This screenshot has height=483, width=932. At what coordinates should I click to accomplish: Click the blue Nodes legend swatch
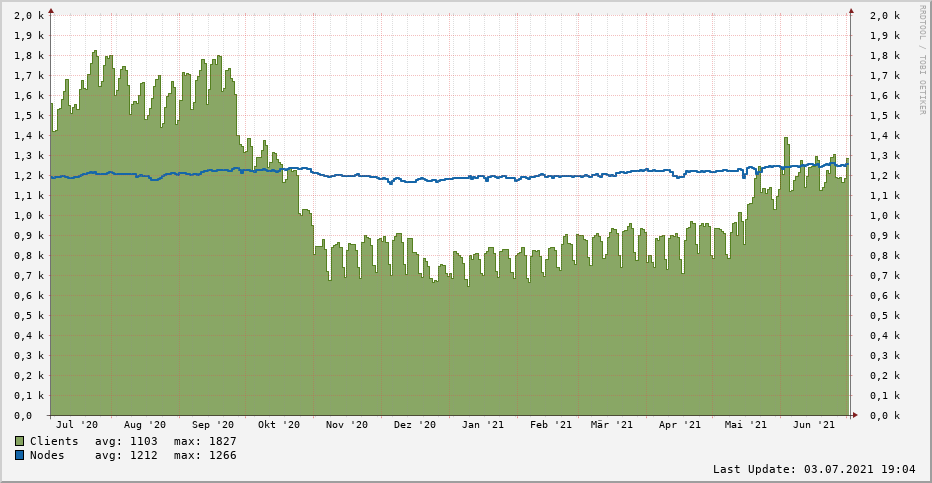[20, 456]
